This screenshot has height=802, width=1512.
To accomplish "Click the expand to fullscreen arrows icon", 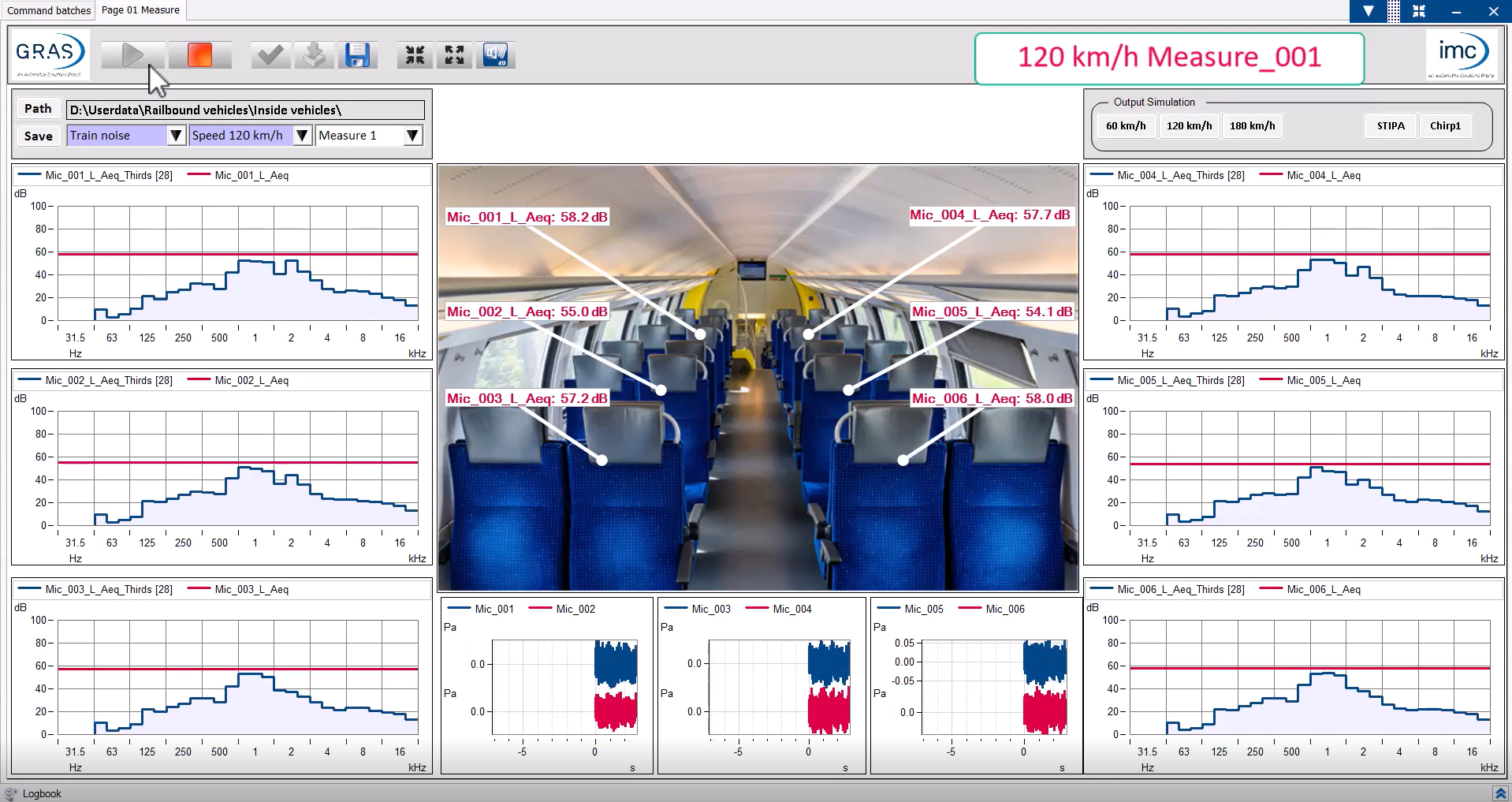I will coord(454,55).
